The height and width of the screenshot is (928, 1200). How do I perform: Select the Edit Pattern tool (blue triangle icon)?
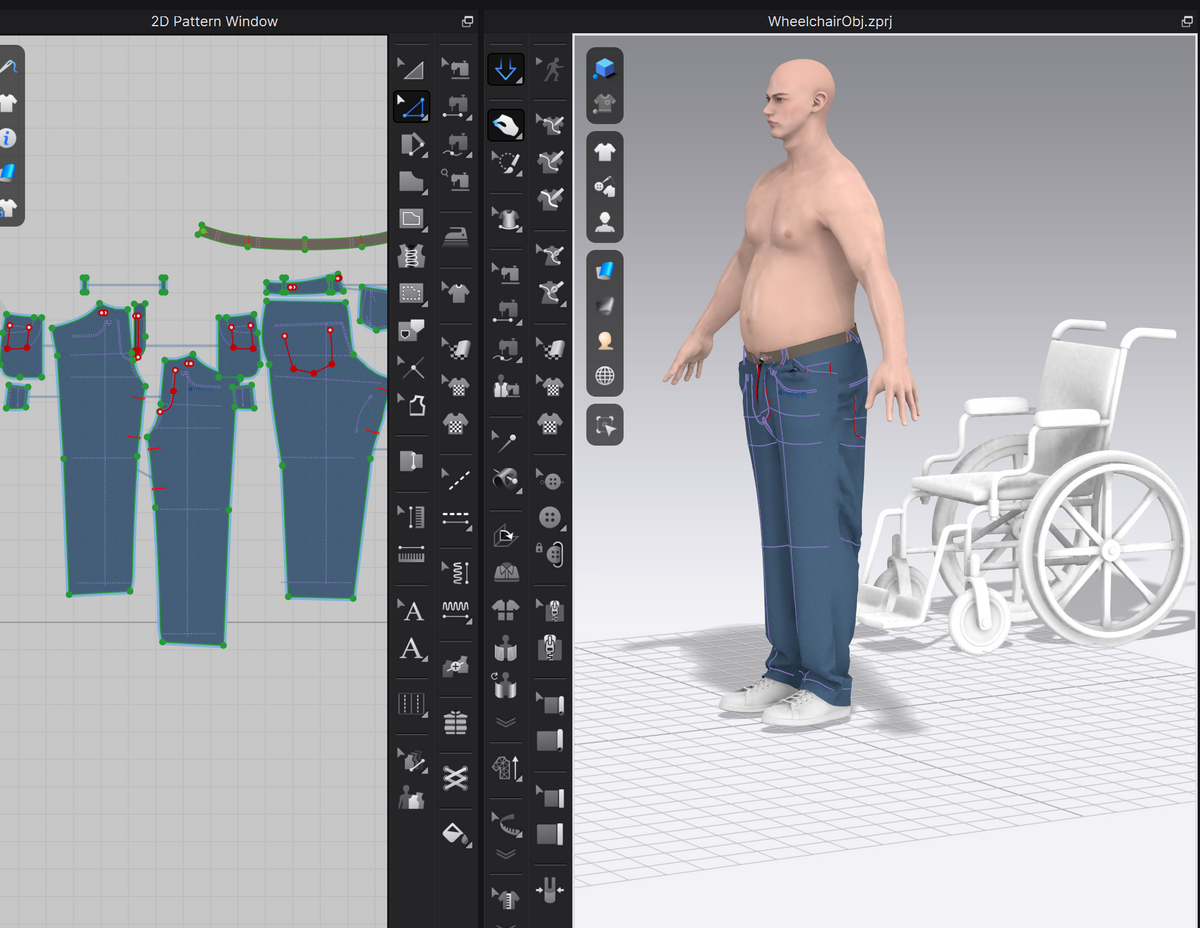coord(411,106)
